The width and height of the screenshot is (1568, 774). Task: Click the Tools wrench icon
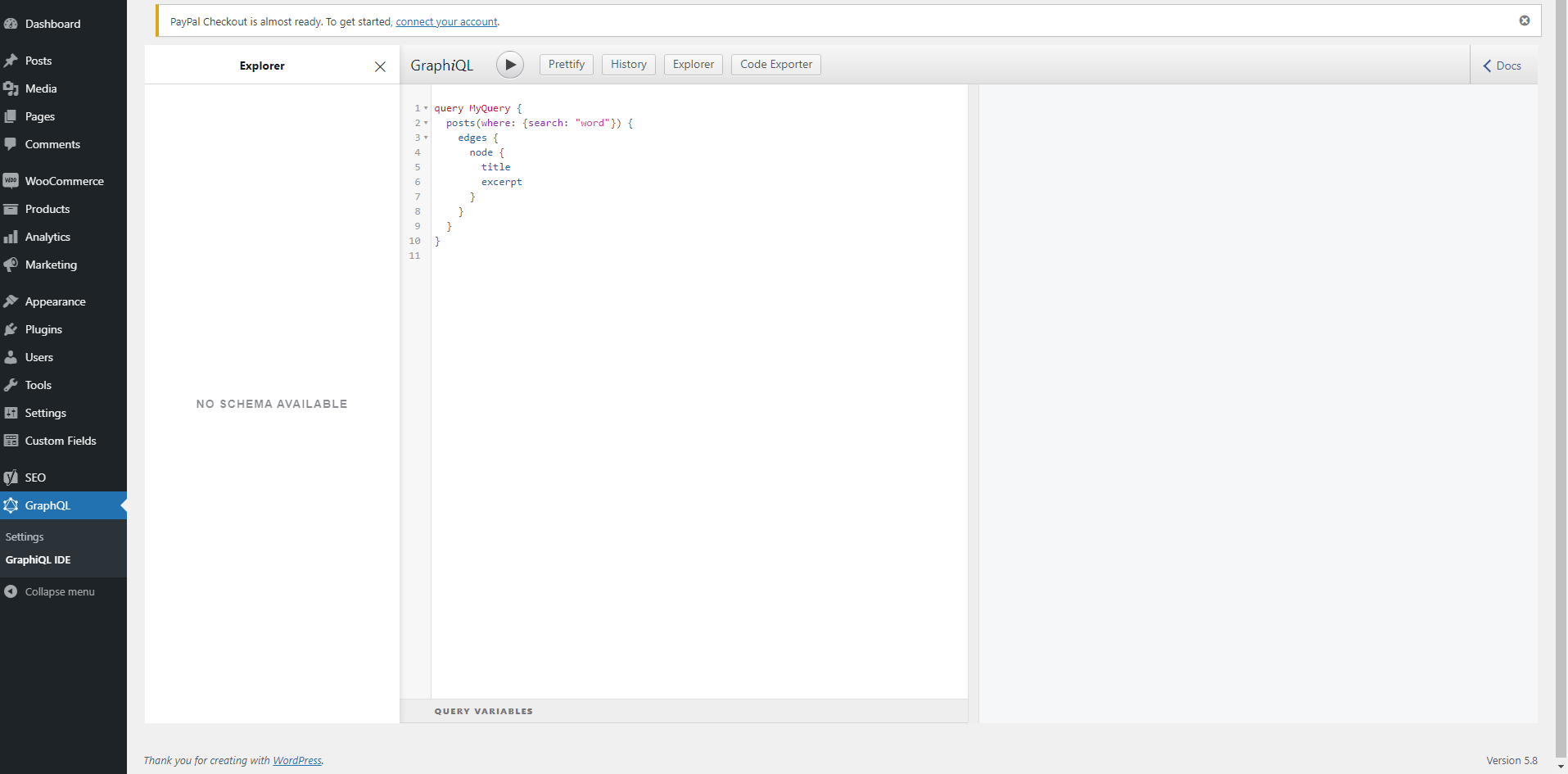[11, 385]
